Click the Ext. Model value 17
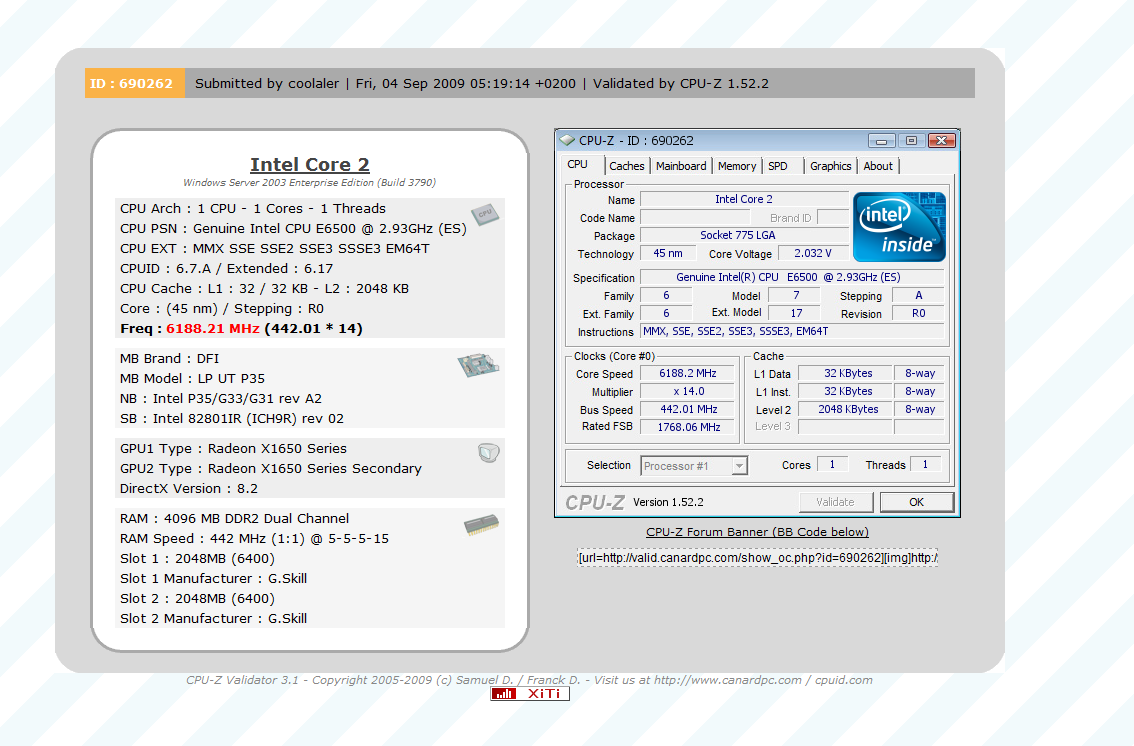 pyautogui.click(x=795, y=314)
